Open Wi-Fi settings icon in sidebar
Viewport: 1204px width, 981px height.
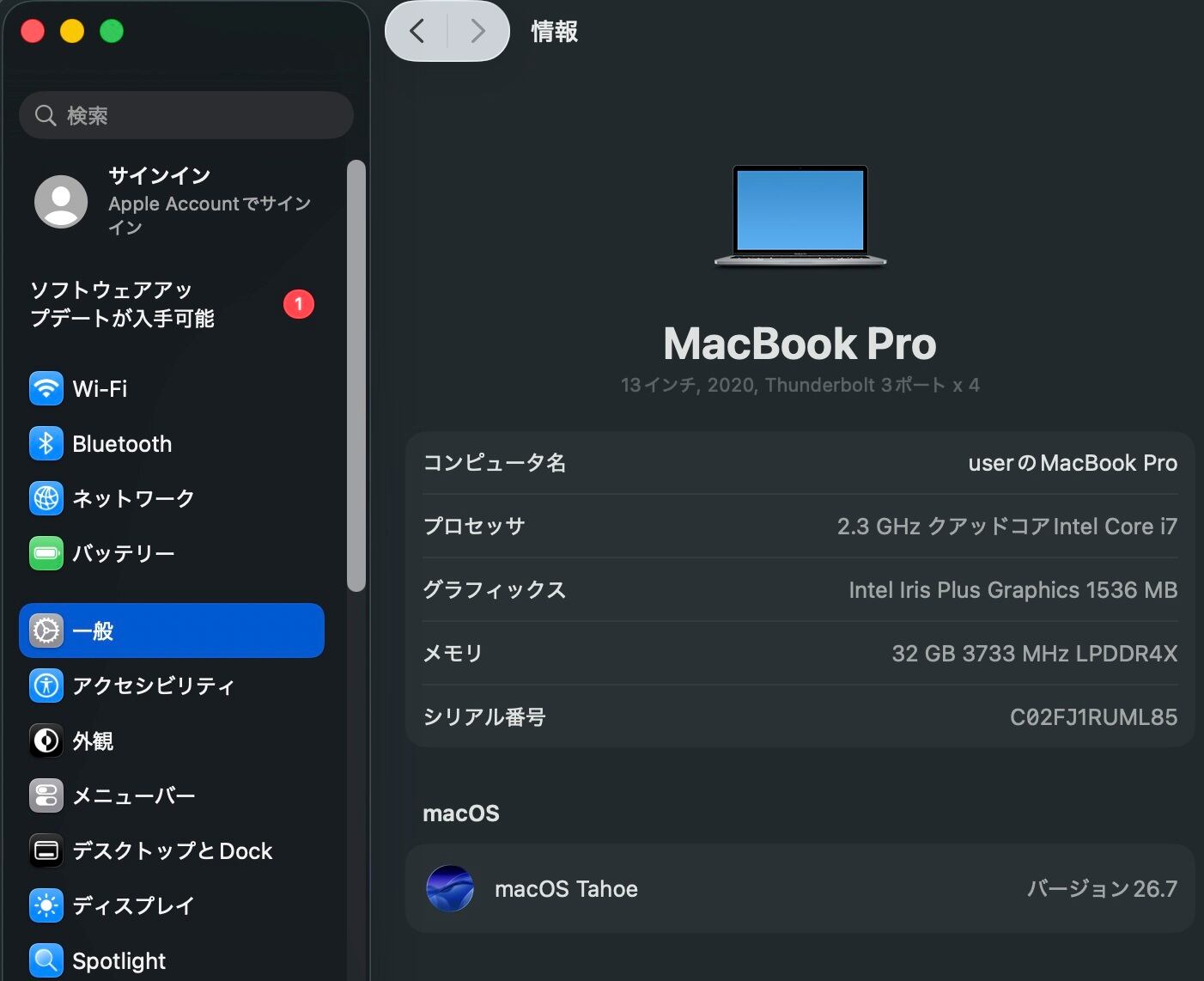pos(46,389)
